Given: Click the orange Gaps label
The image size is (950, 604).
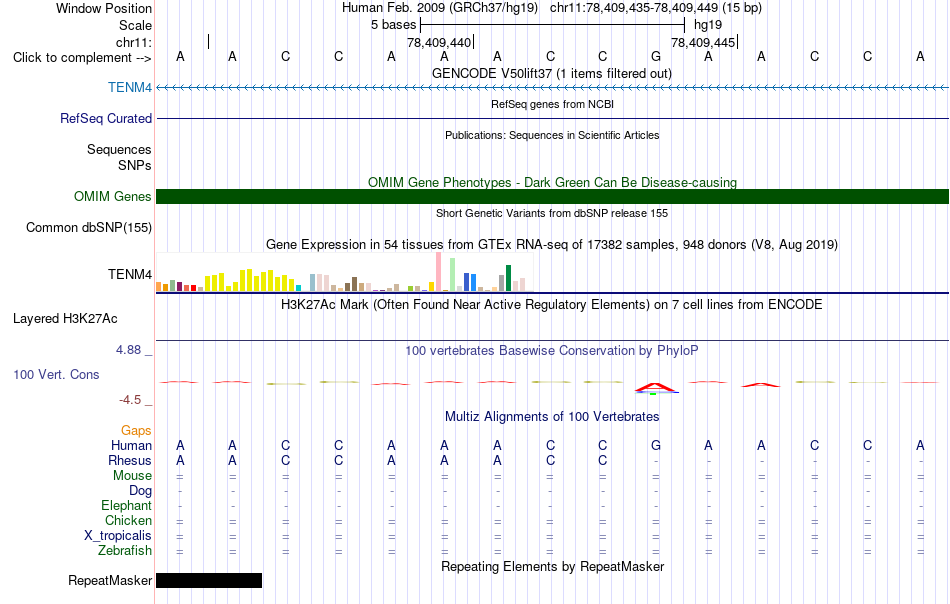Looking at the screenshot, I should click(136, 430).
